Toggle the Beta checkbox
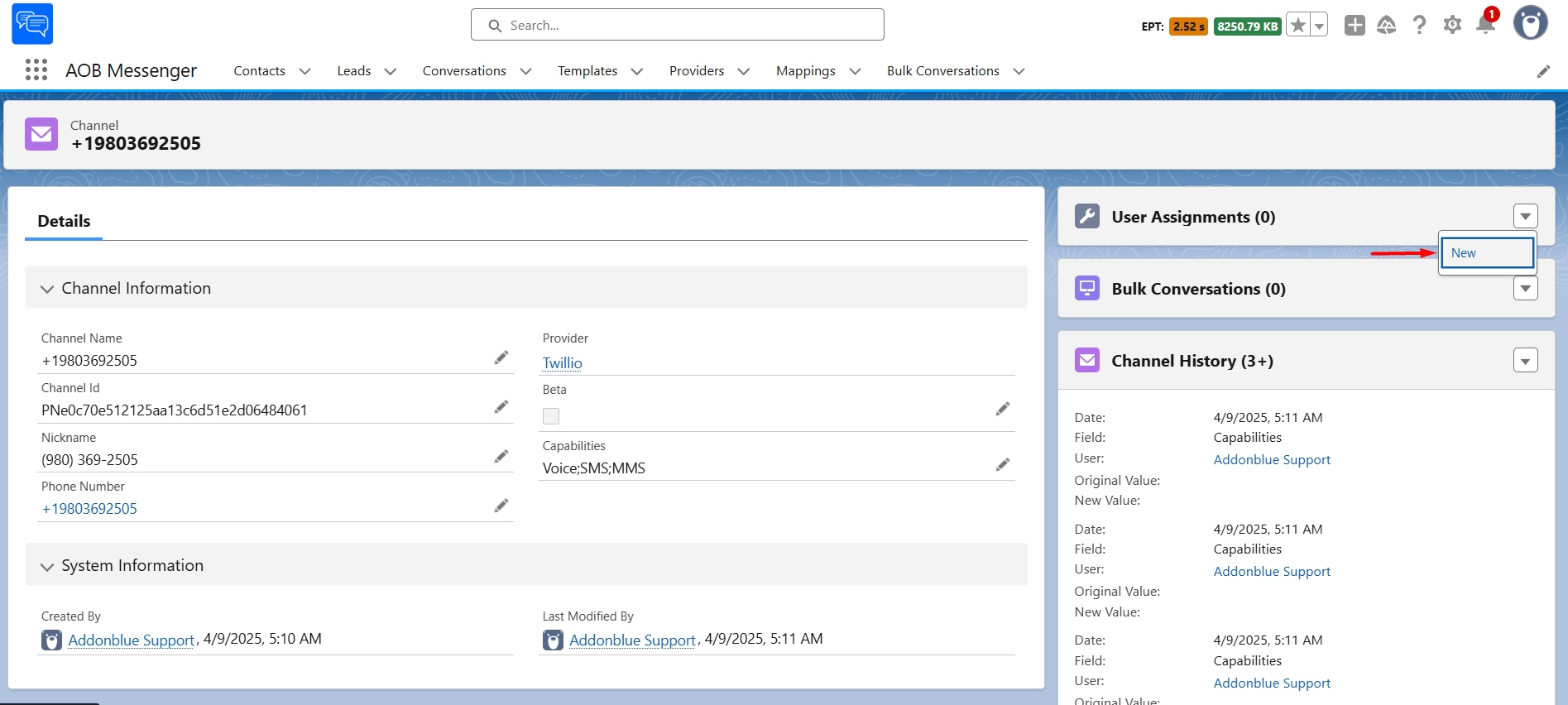The width and height of the screenshot is (1568, 705). coord(551,416)
